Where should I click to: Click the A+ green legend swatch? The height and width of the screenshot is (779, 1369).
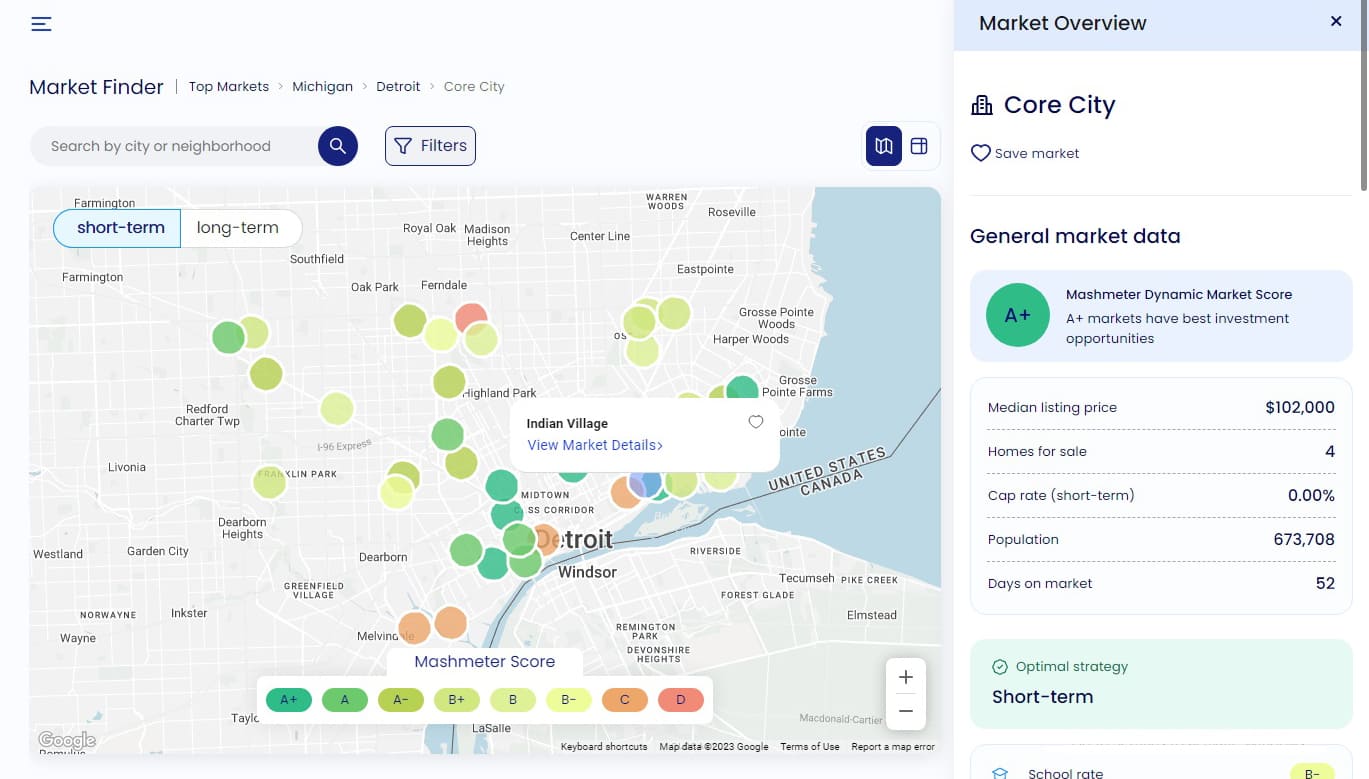(x=288, y=700)
